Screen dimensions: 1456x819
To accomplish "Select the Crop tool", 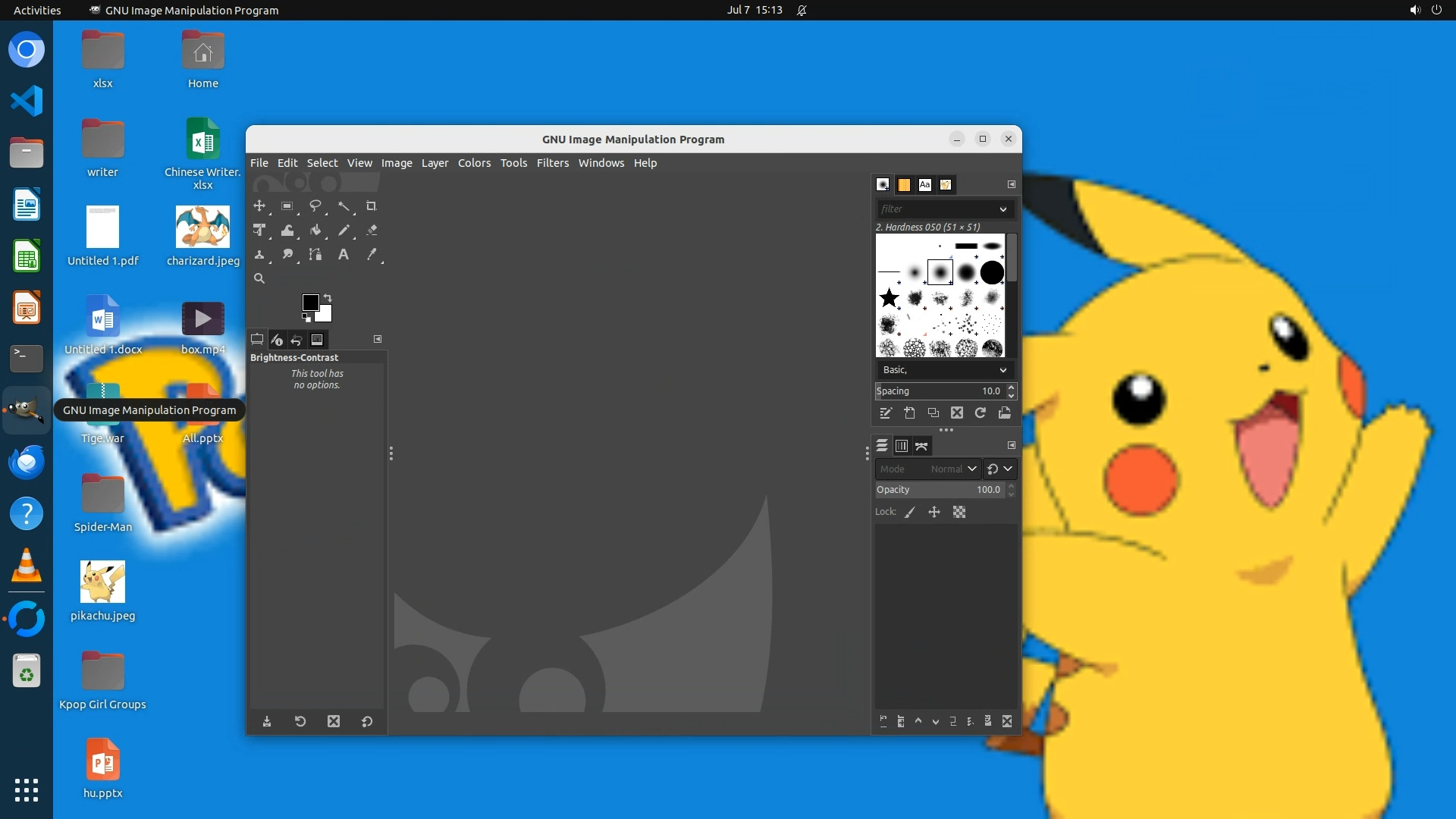I will (371, 206).
